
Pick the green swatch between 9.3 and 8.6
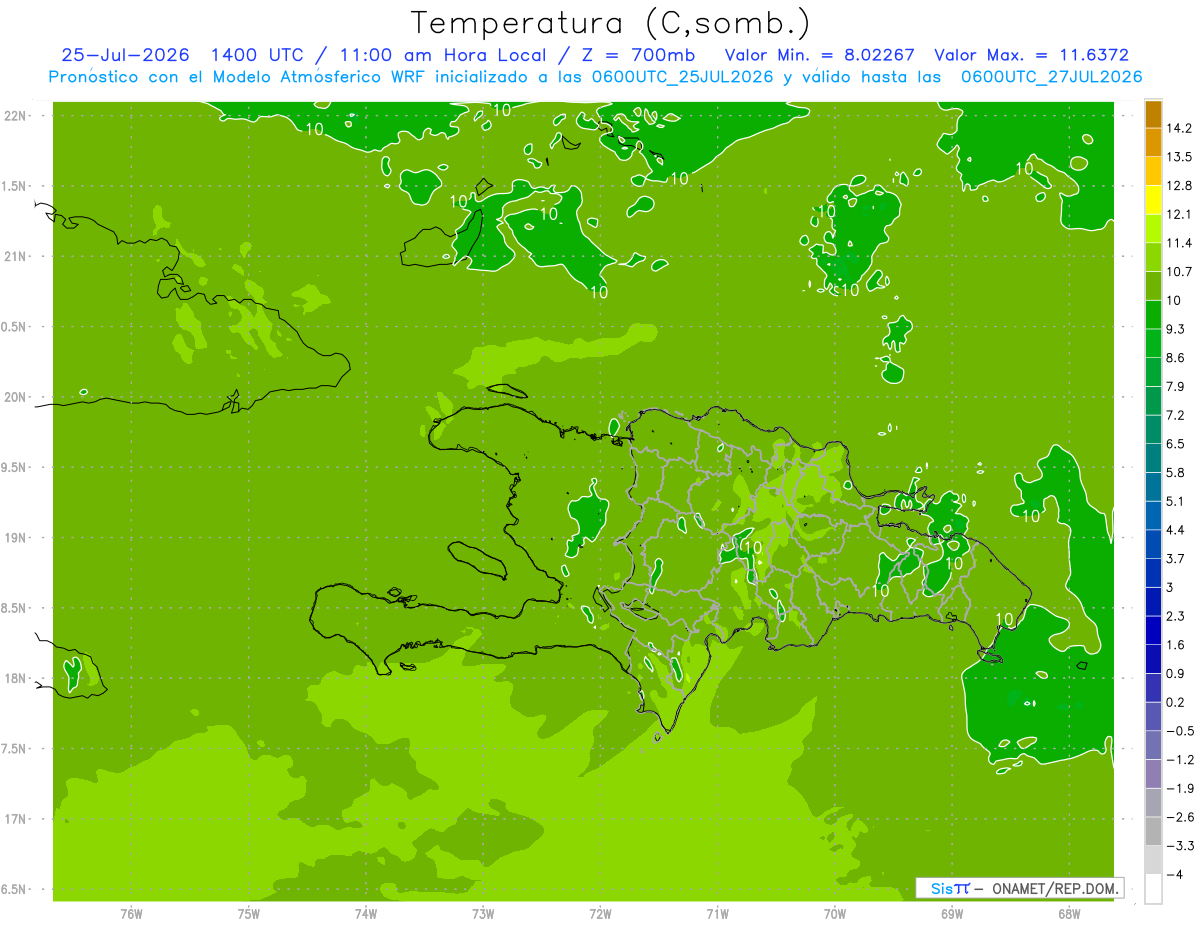pos(1153,343)
